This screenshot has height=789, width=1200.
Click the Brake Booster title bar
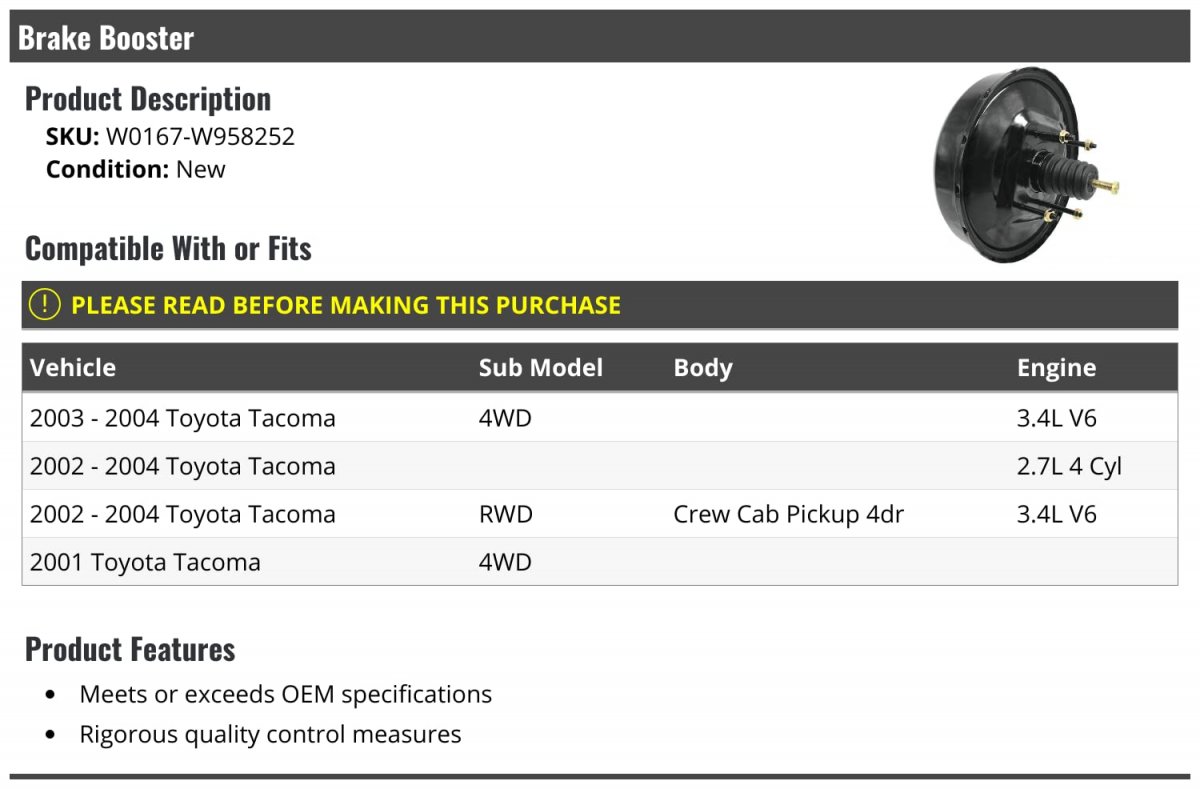(x=600, y=37)
